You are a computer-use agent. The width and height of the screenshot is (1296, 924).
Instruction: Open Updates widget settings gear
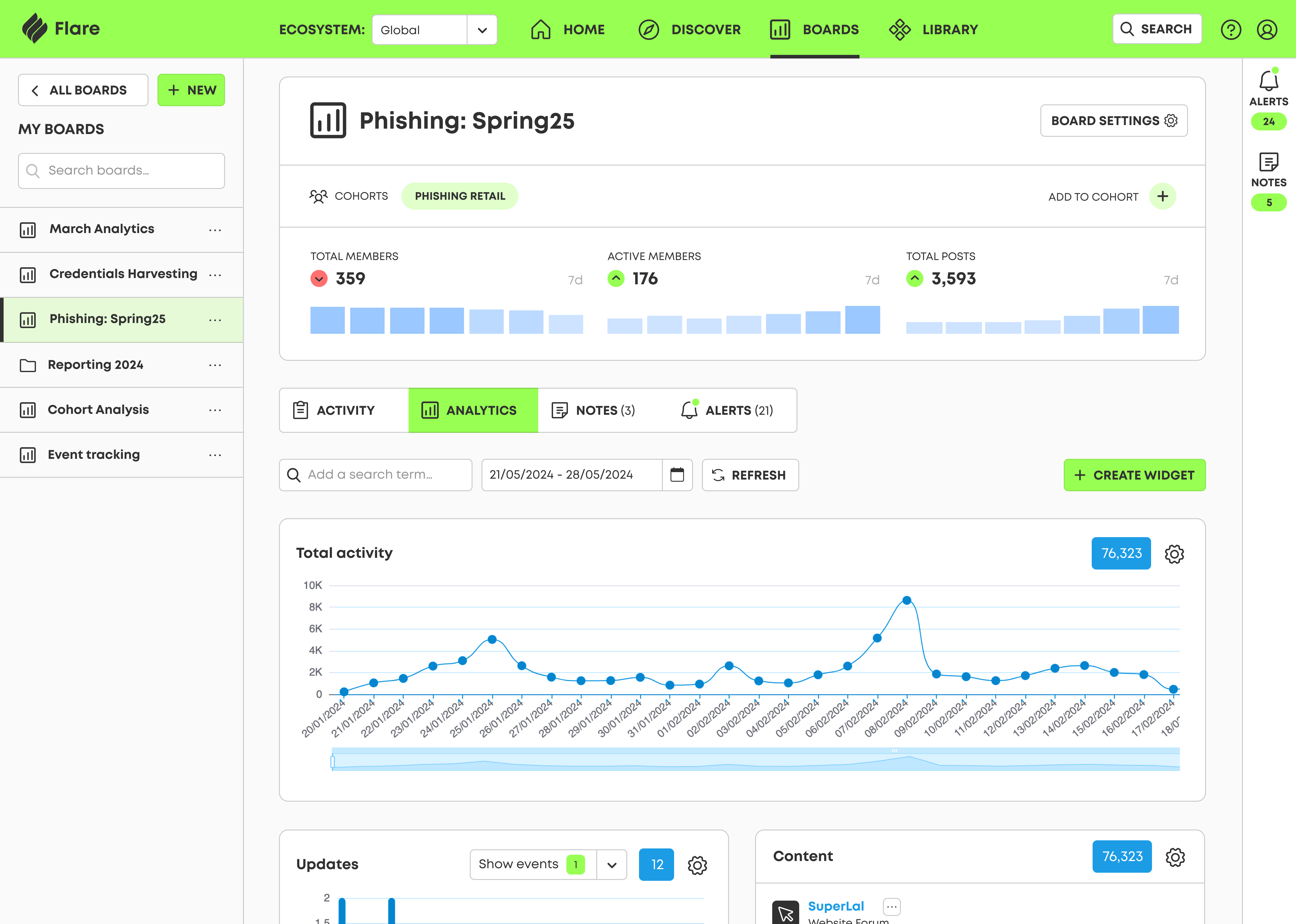pyautogui.click(x=697, y=865)
